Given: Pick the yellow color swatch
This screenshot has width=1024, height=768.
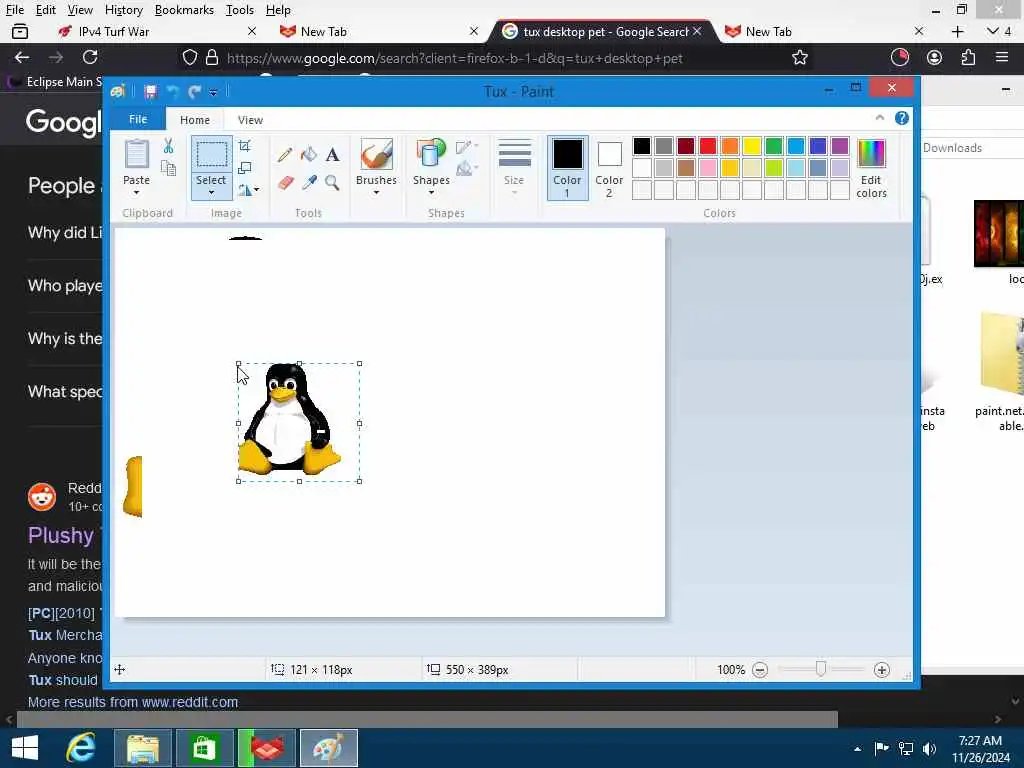Looking at the screenshot, I should 752,146.
